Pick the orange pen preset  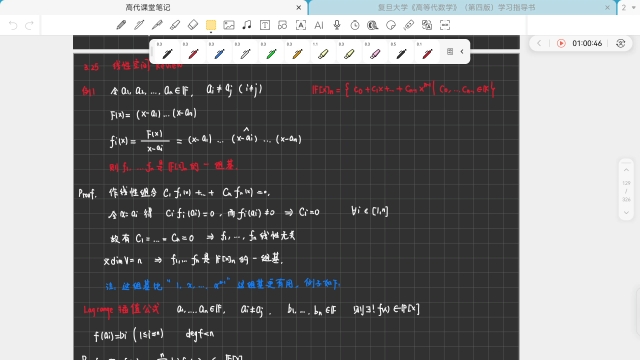(297, 52)
